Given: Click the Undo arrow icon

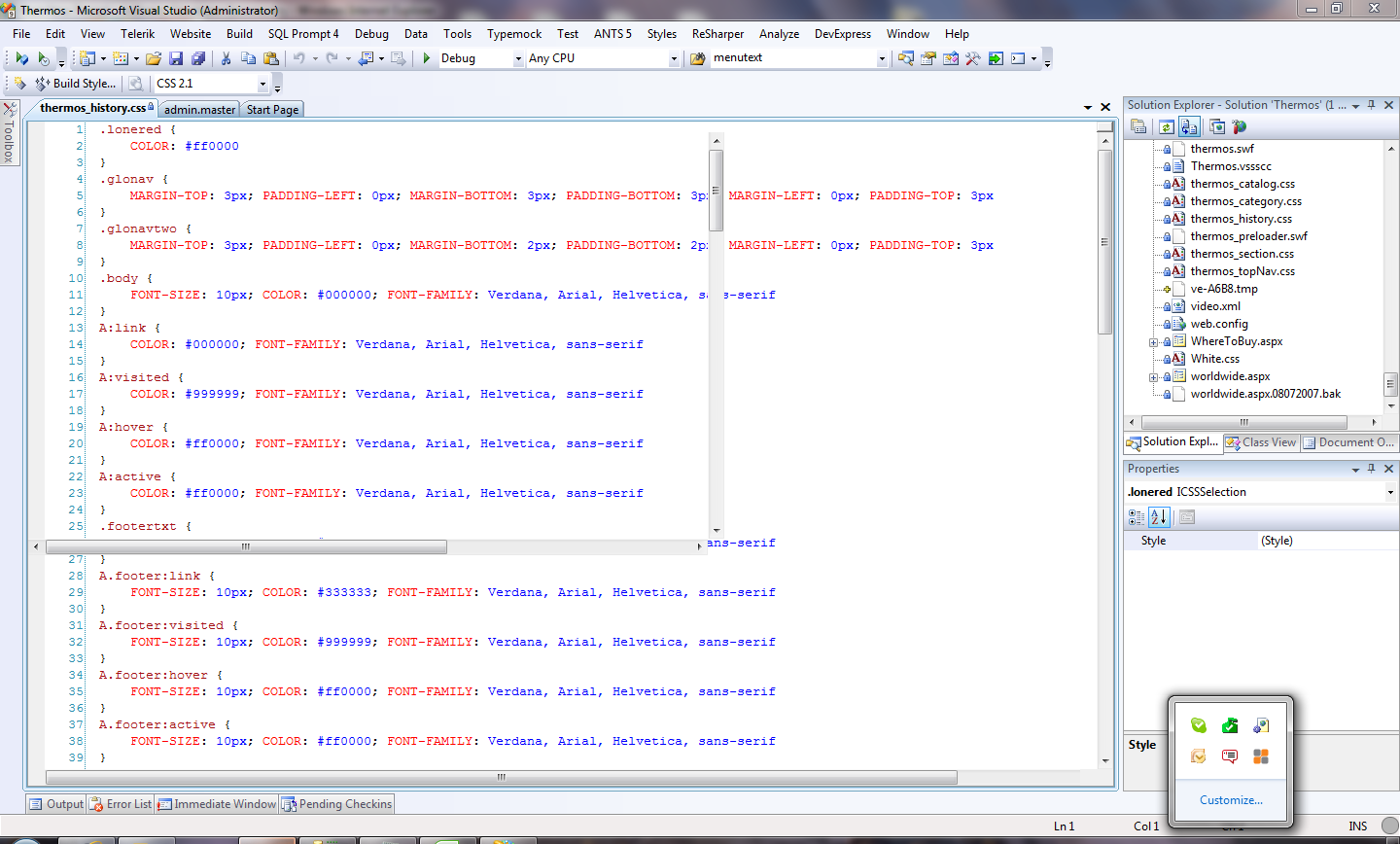Looking at the screenshot, I should (x=298, y=58).
